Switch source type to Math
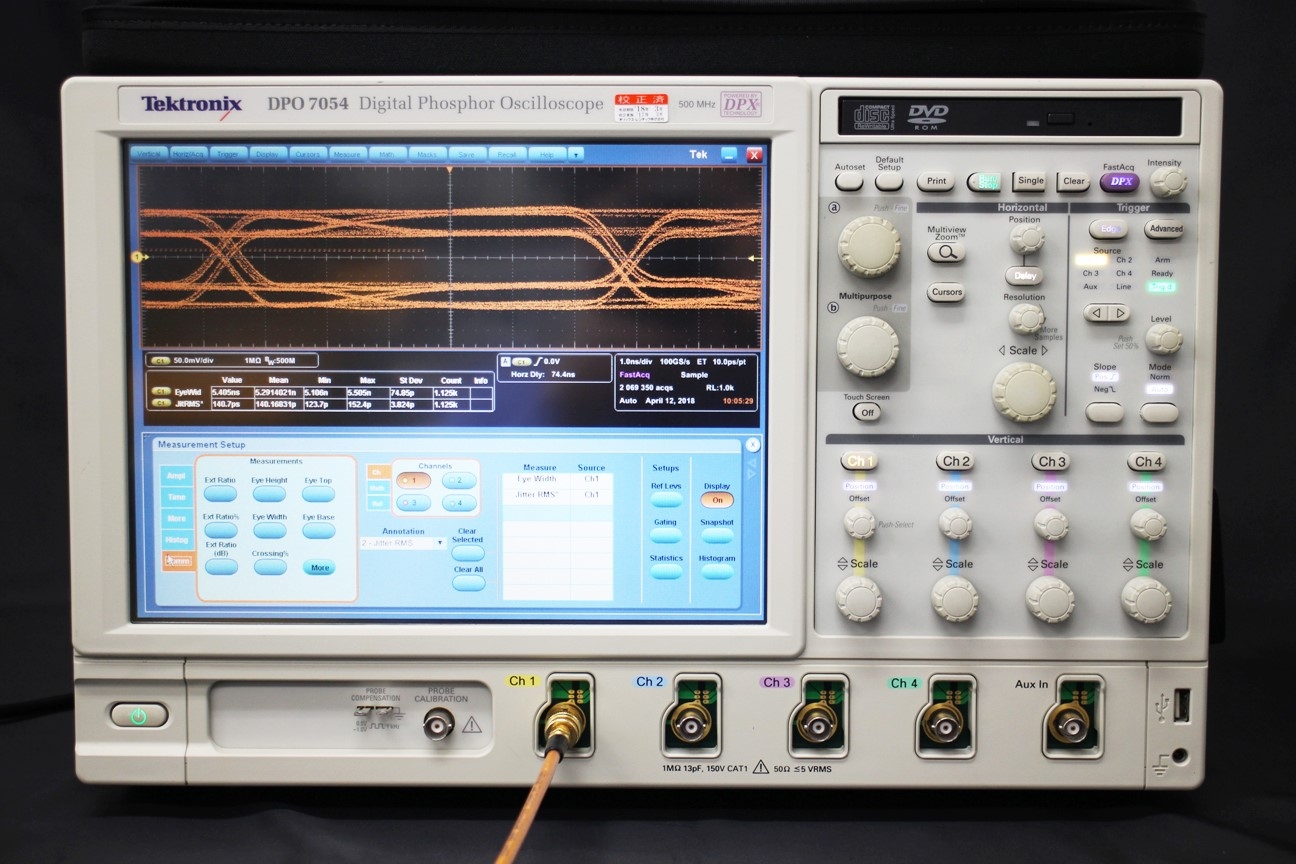 pos(379,488)
